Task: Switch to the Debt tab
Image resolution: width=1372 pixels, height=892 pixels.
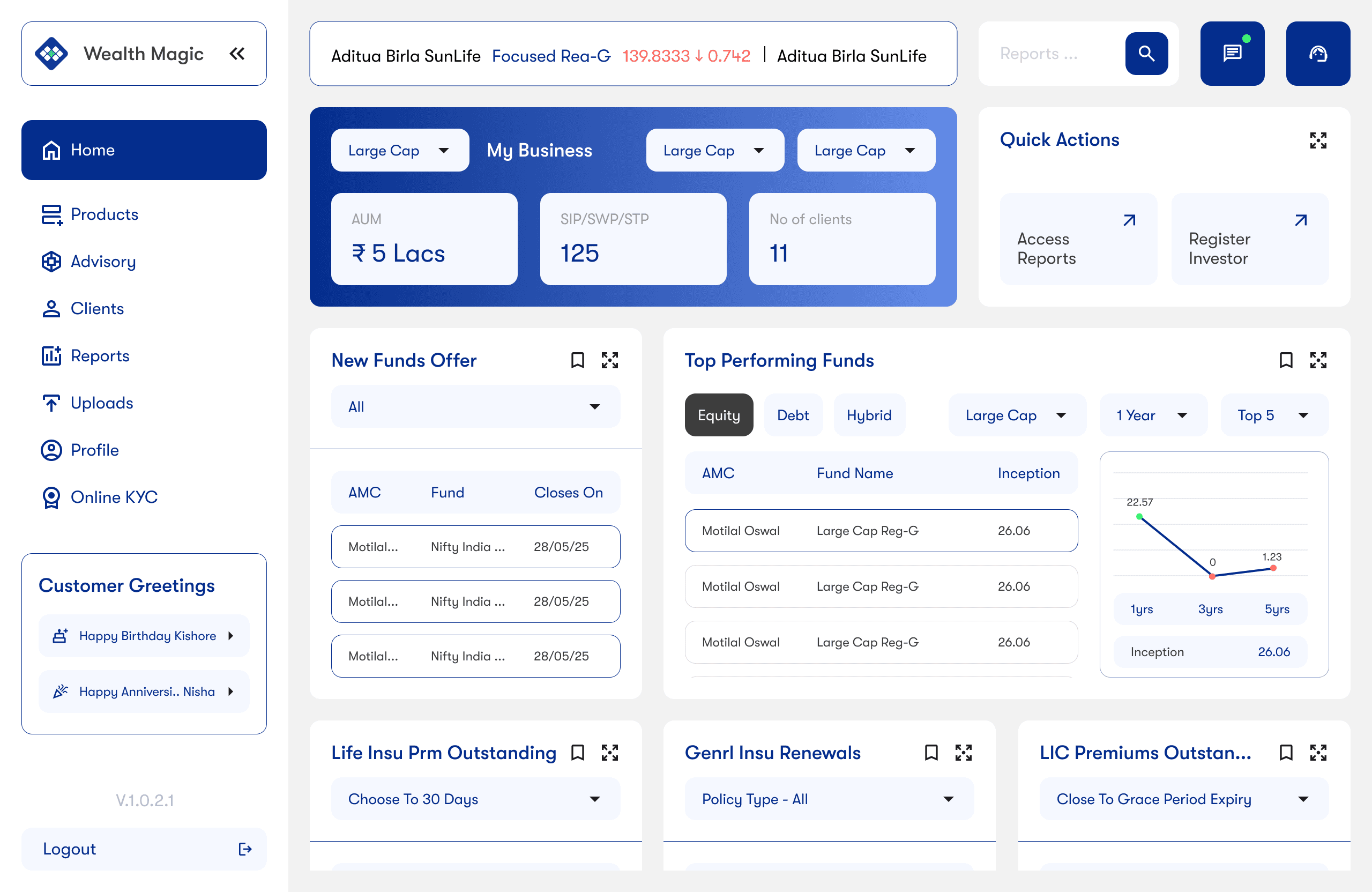Action: coord(793,415)
